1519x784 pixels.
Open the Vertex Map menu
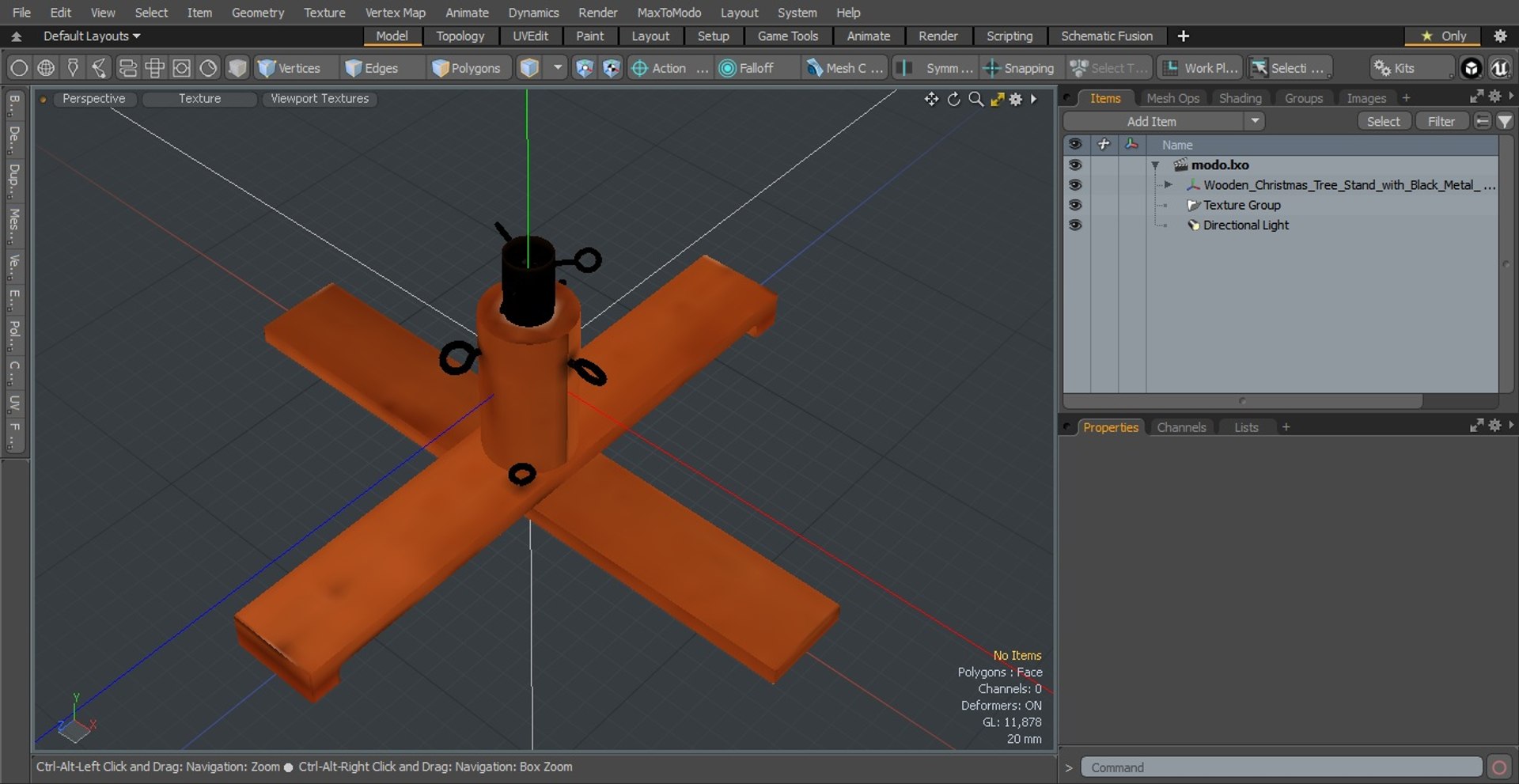coord(395,13)
